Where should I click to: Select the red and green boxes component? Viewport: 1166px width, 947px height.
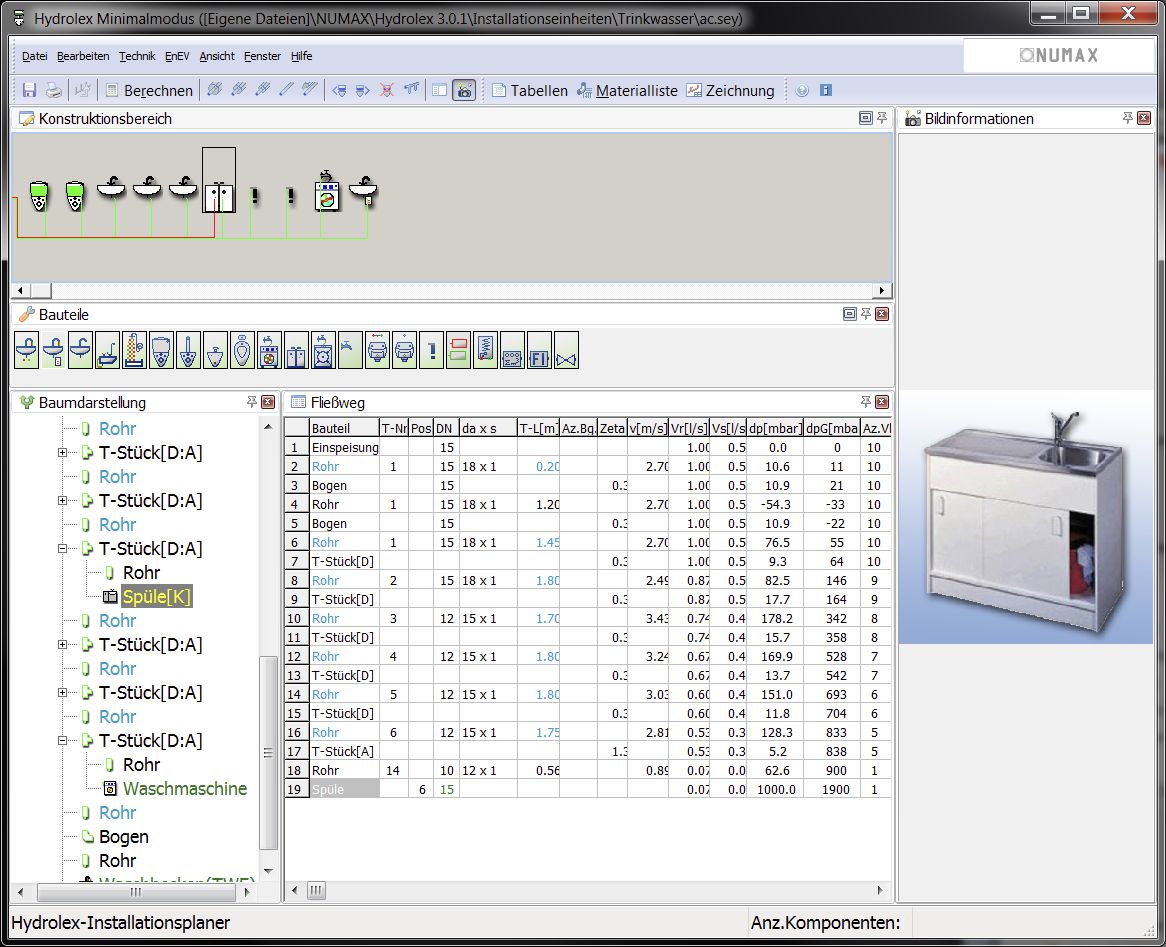point(458,350)
